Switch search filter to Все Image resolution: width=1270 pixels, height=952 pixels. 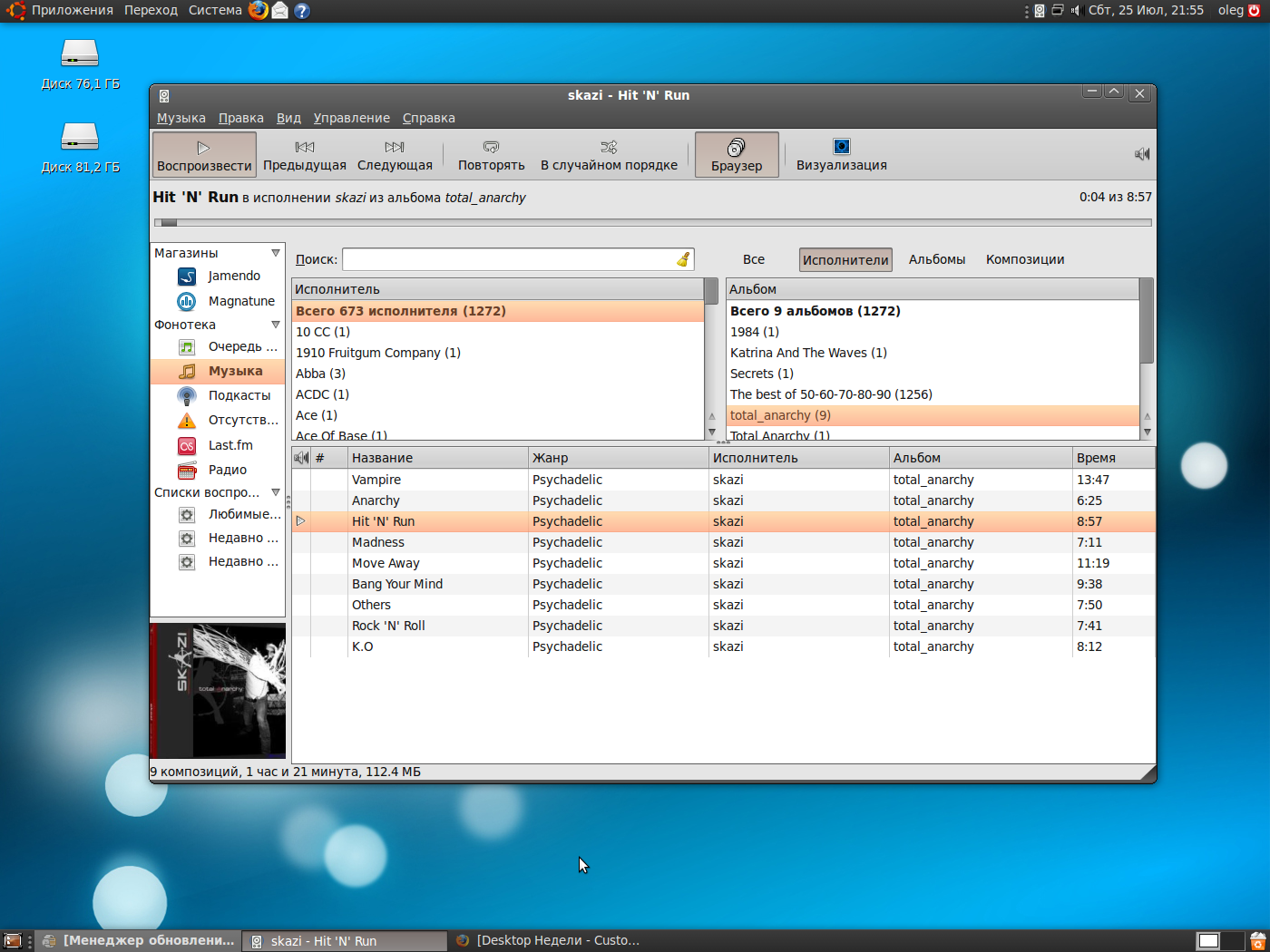(x=754, y=259)
